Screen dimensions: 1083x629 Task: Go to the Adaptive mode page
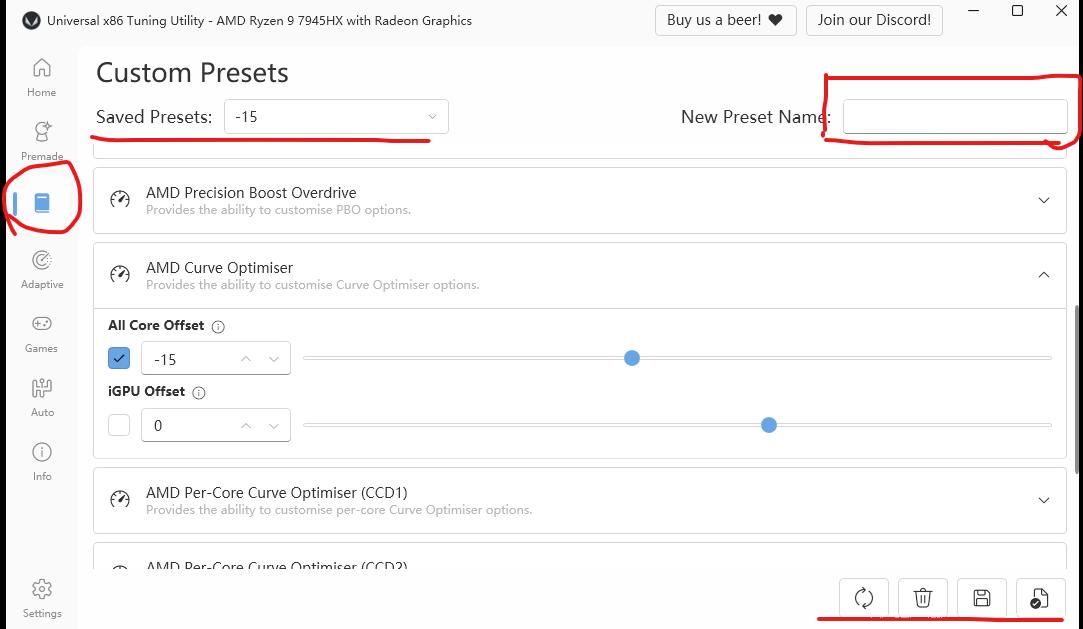[x=41, y=269]
